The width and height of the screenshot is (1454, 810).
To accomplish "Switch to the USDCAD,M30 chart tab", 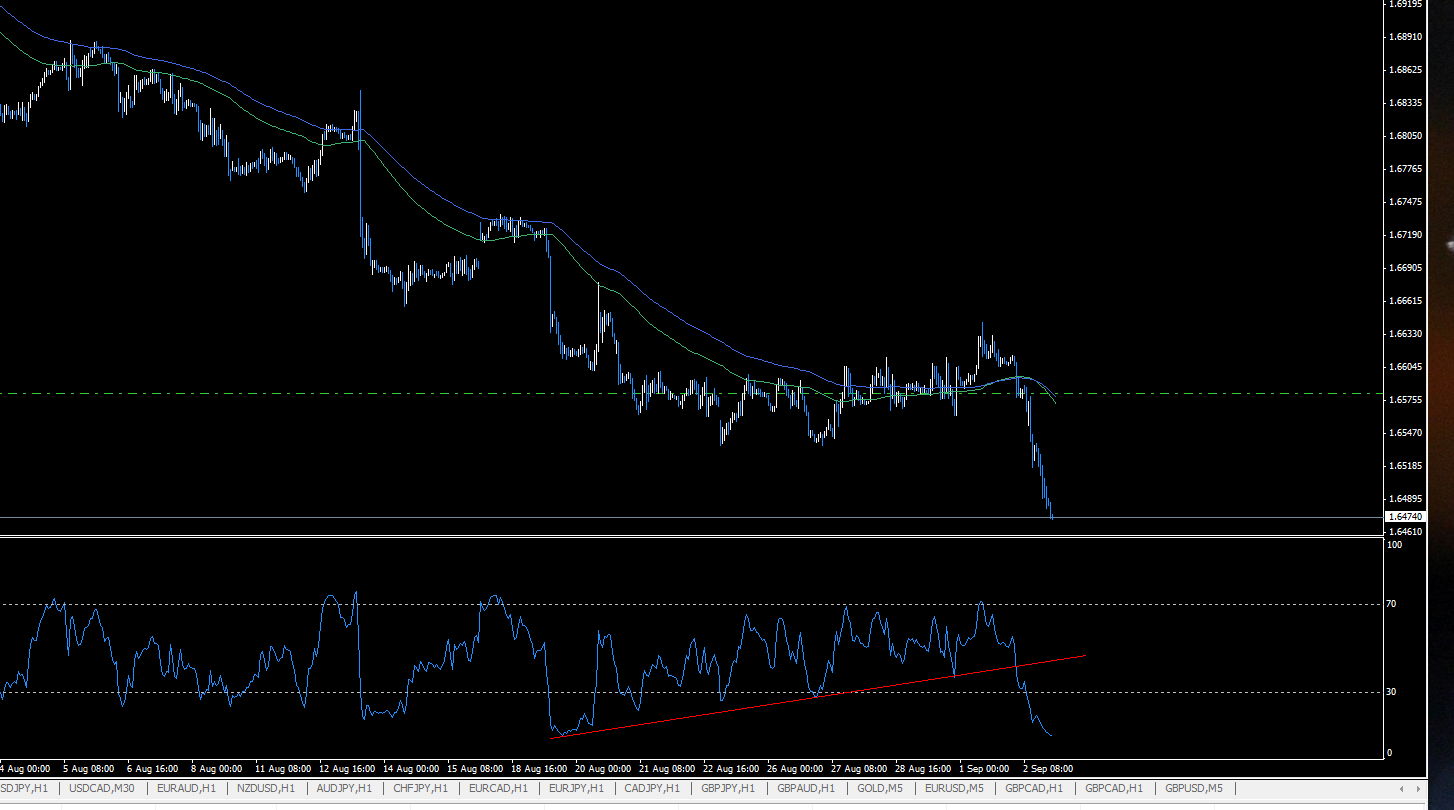I will 102,789.
